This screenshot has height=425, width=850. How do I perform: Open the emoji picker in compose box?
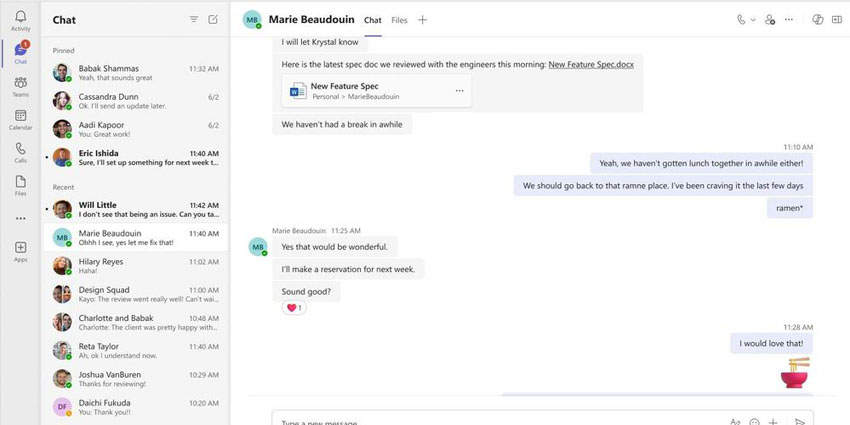754,422
